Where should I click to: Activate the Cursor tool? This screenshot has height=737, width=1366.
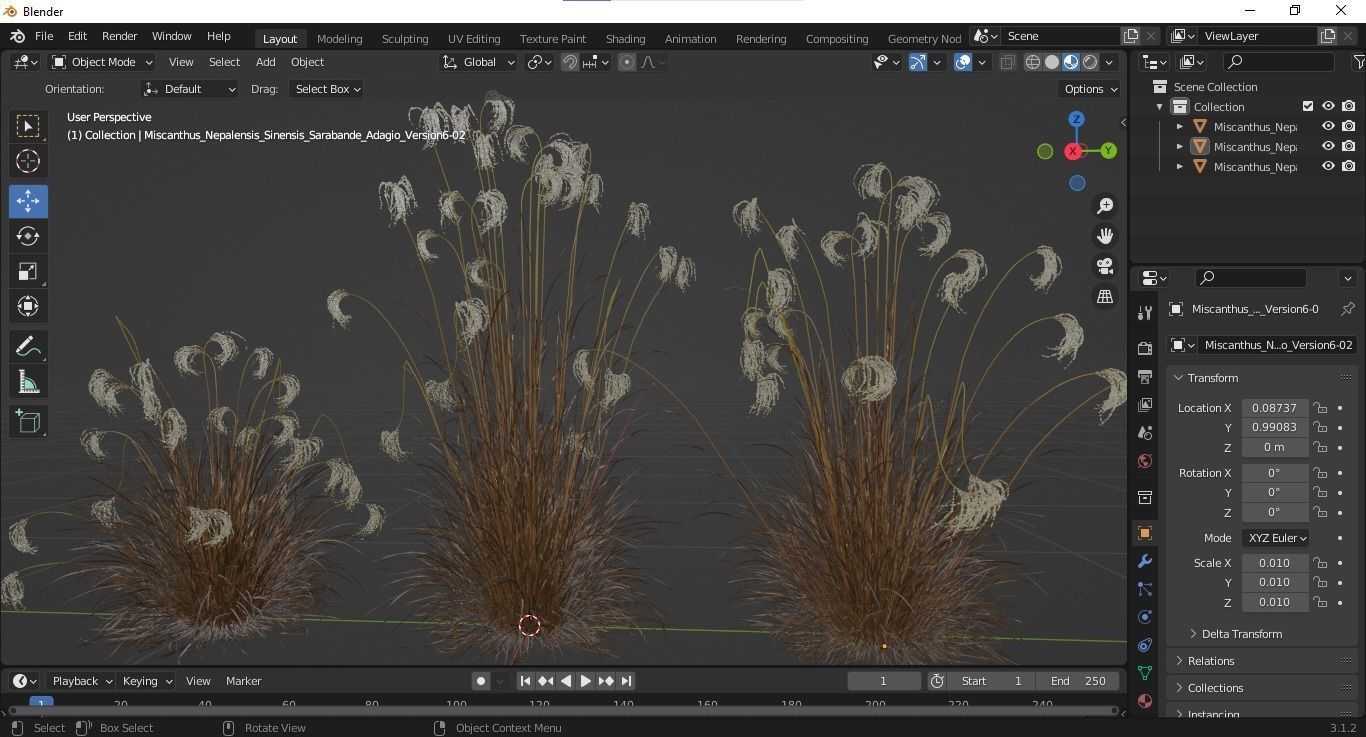point(28,161)
